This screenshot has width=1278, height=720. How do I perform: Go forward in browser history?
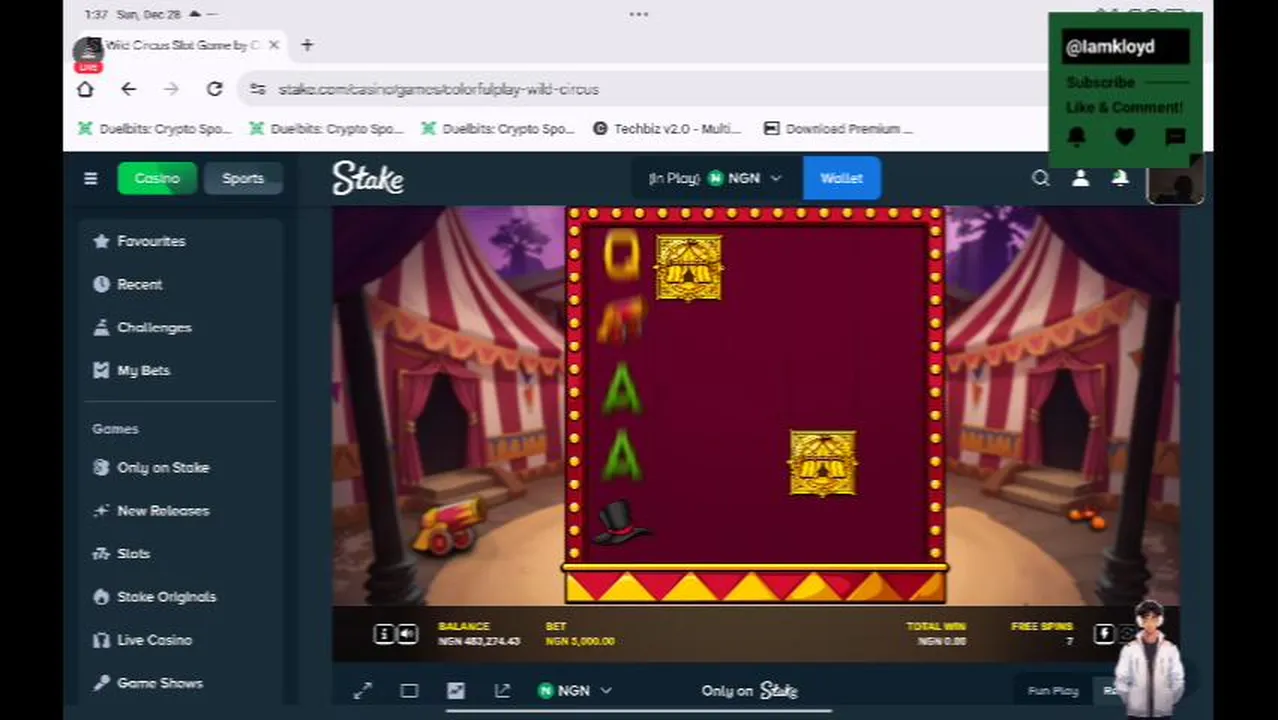coord(171,89)
